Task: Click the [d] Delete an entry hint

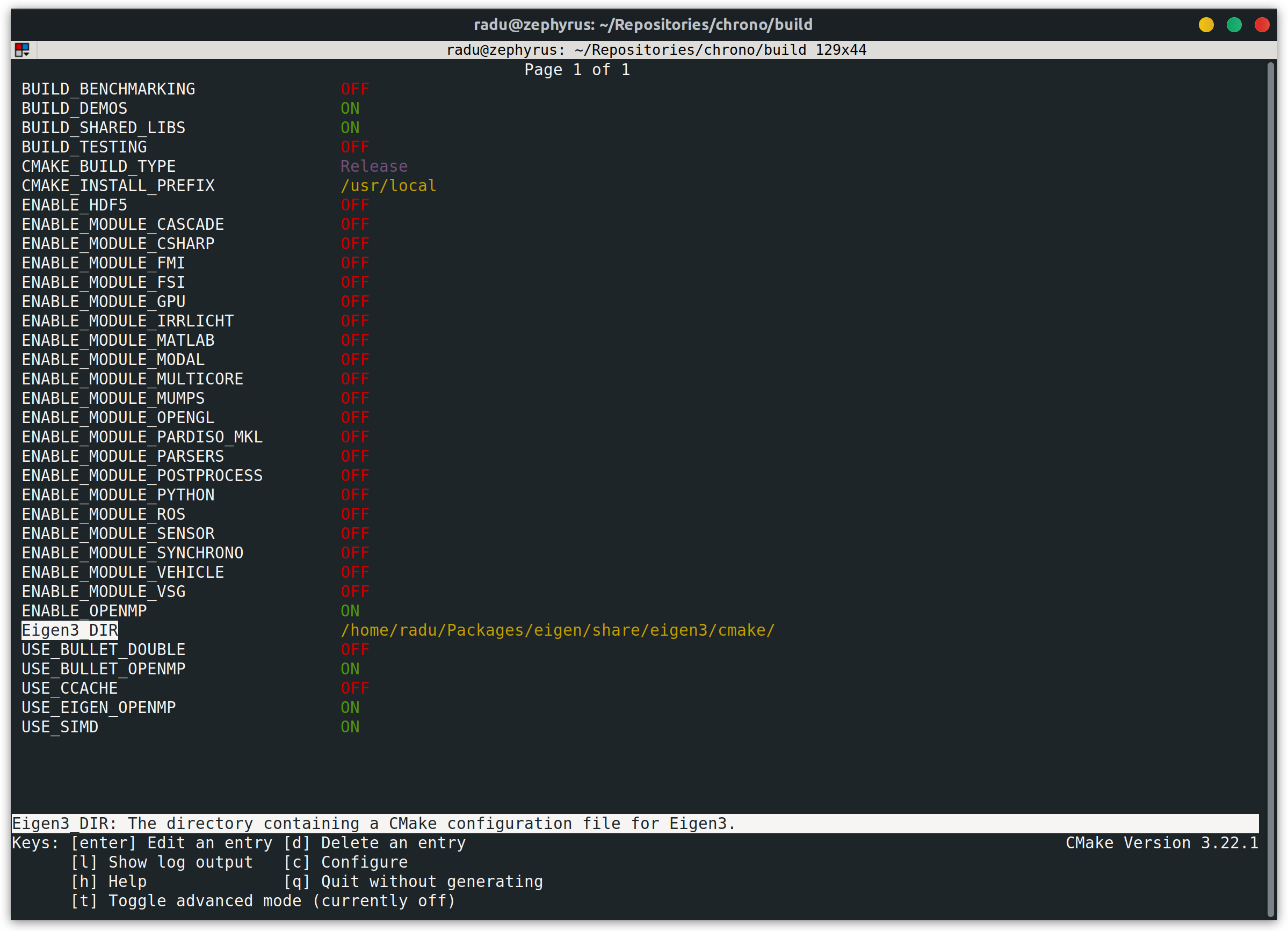Action: coord(375,843)
